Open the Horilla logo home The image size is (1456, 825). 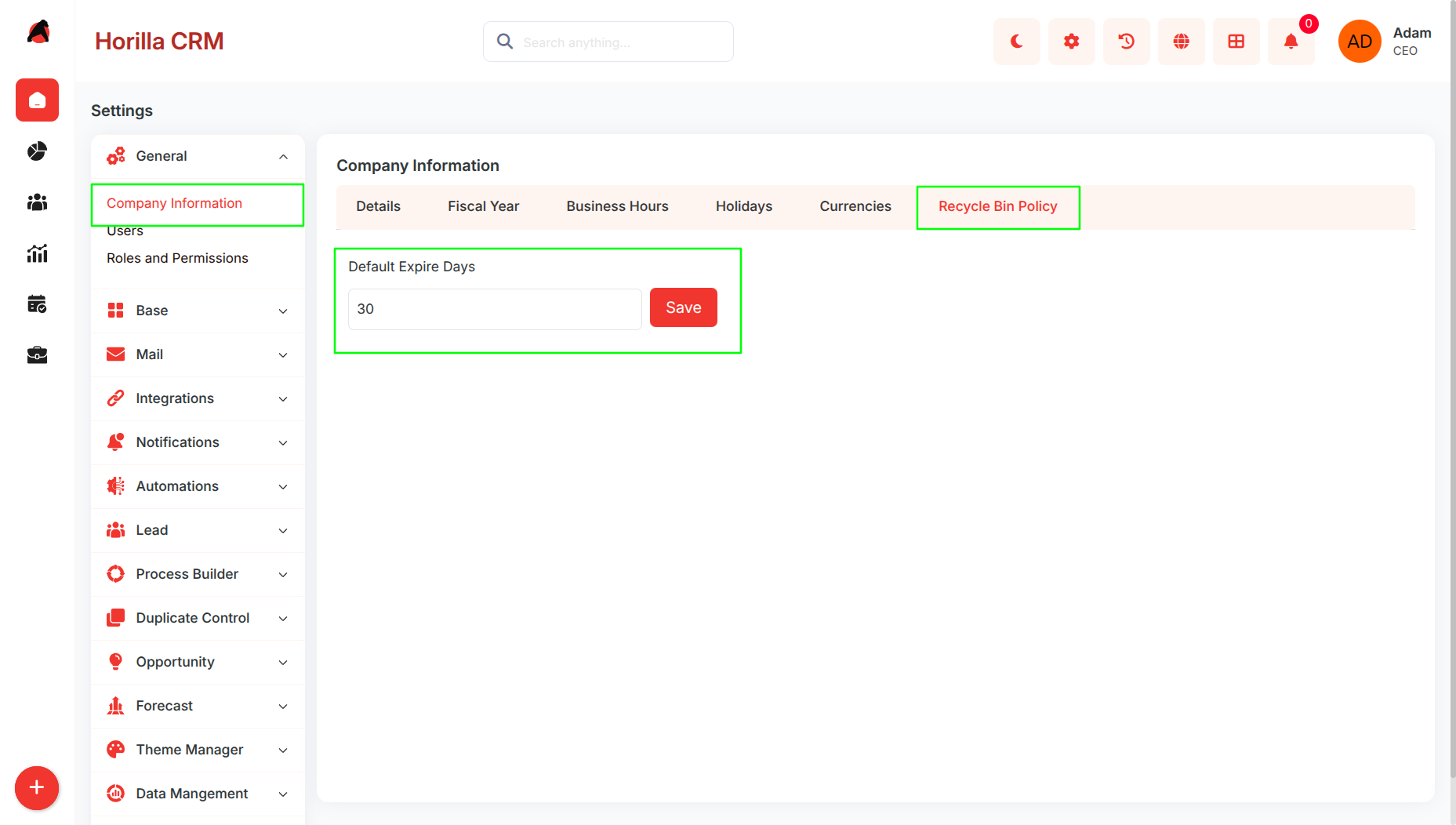(x=38, y=33)
